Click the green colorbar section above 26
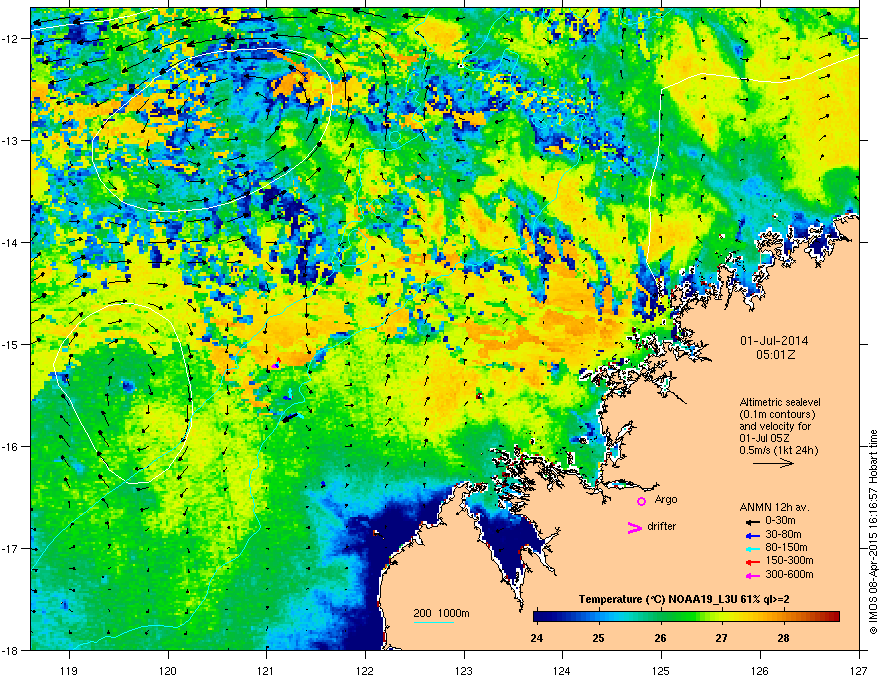 coord(661,617)
